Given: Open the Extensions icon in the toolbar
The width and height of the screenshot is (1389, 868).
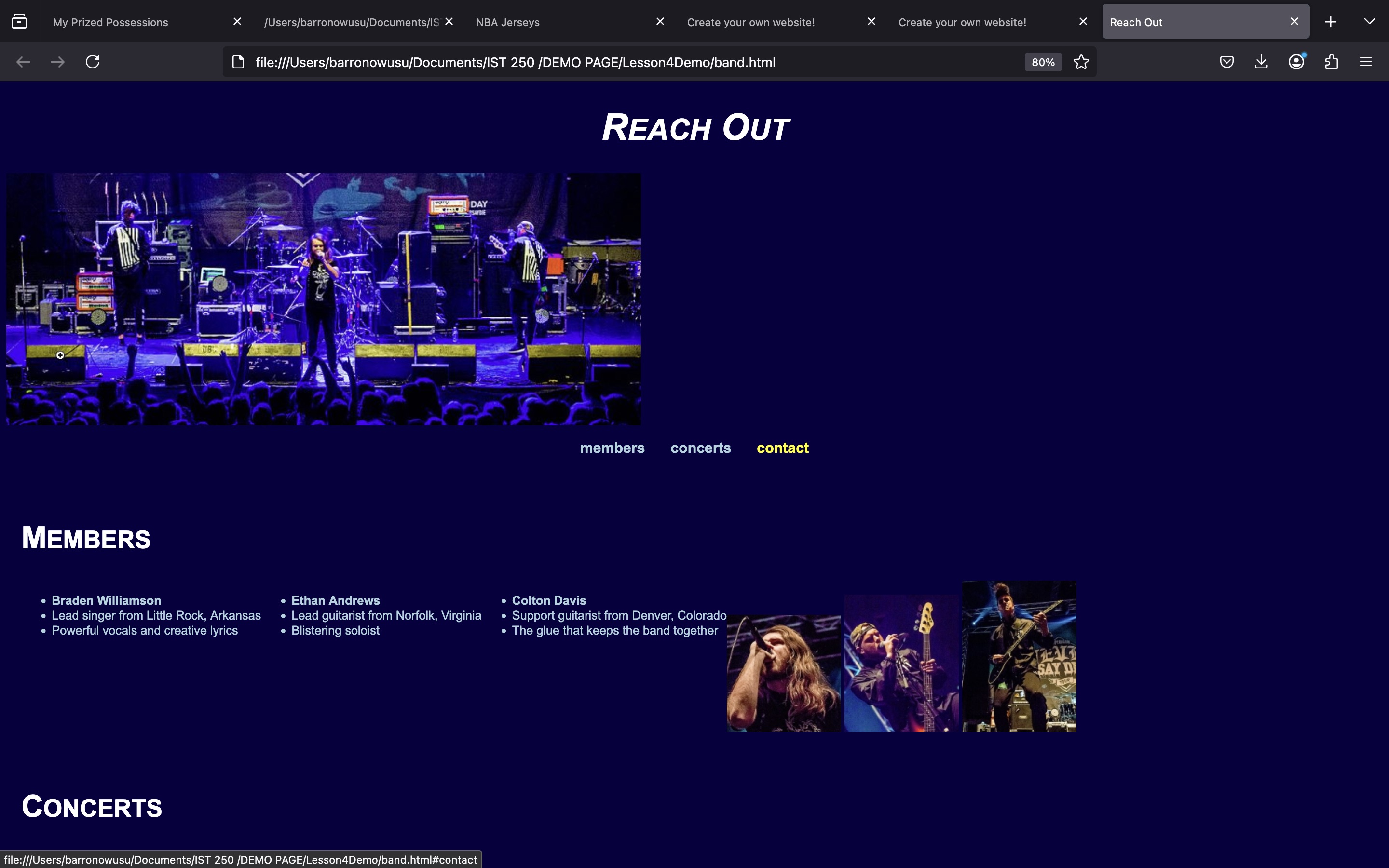Looking at the screenshot, I should tap(1331, 61).
